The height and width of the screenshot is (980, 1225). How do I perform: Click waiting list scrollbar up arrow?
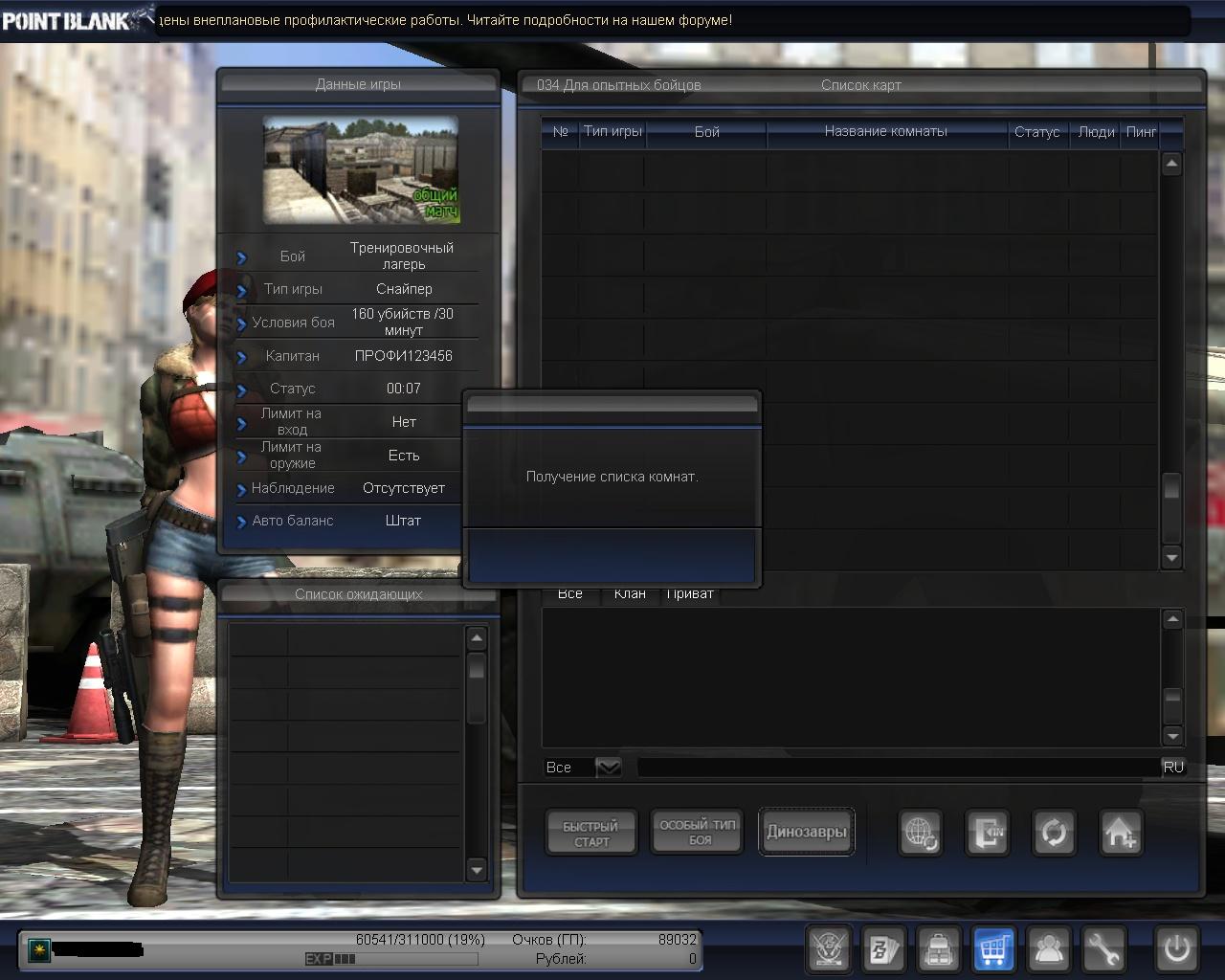[477, 637]
